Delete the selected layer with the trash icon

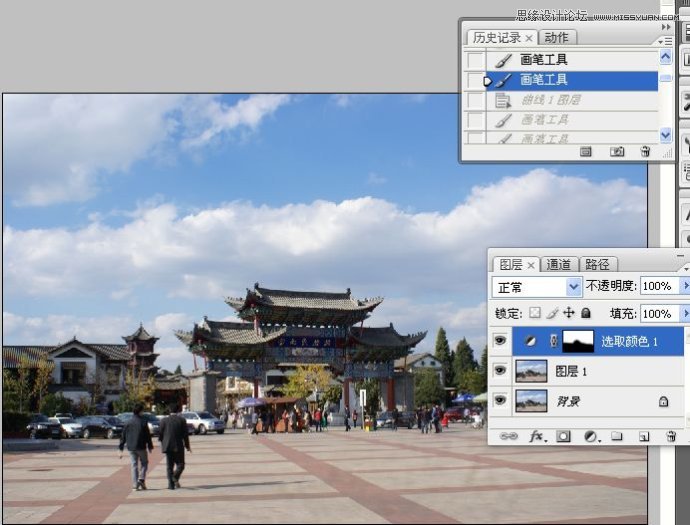[671, 436]
